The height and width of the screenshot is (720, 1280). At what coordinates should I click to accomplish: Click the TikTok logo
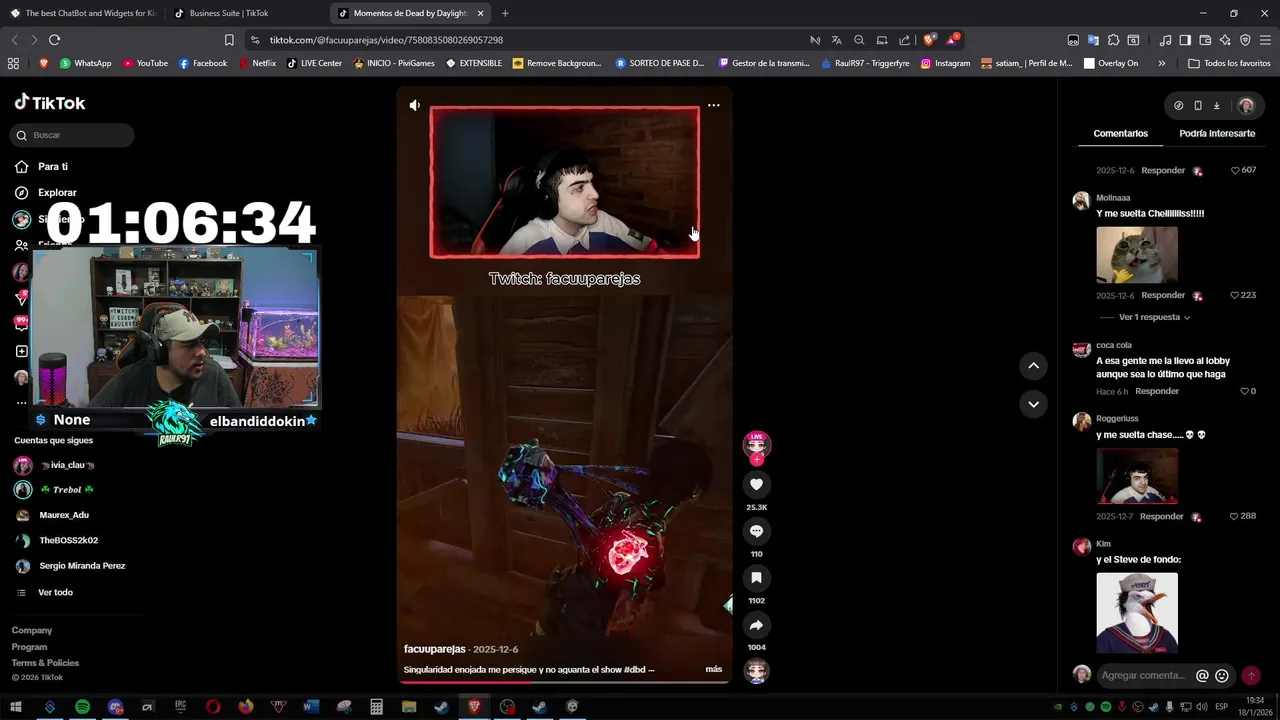coord(50,103)
